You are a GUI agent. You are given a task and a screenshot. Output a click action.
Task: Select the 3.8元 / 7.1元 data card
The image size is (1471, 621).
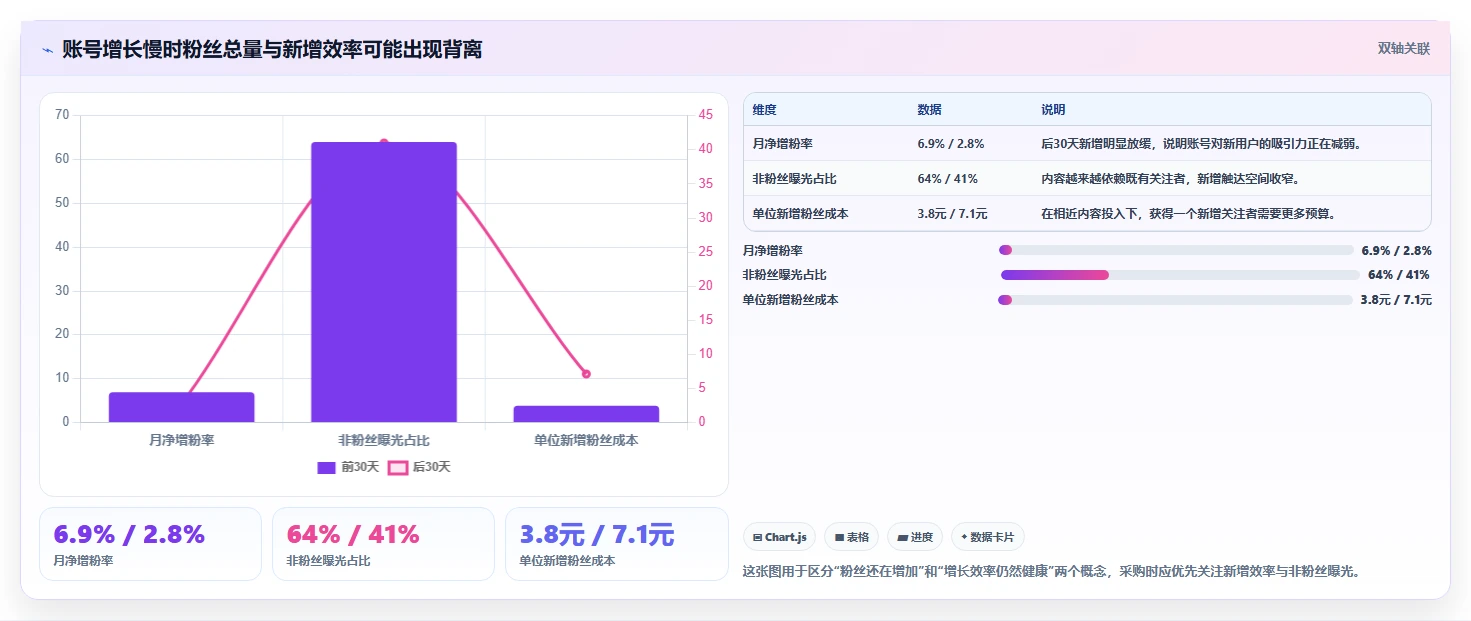[x=616, y=544]
